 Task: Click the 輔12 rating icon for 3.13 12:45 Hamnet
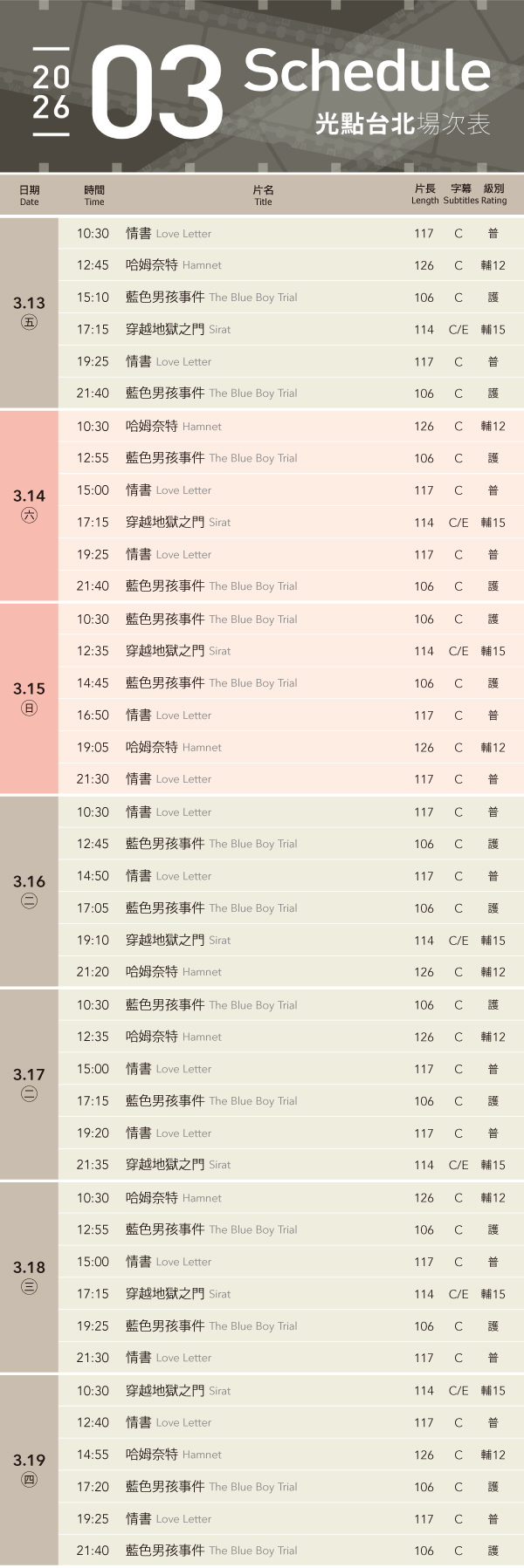point(493,265)
